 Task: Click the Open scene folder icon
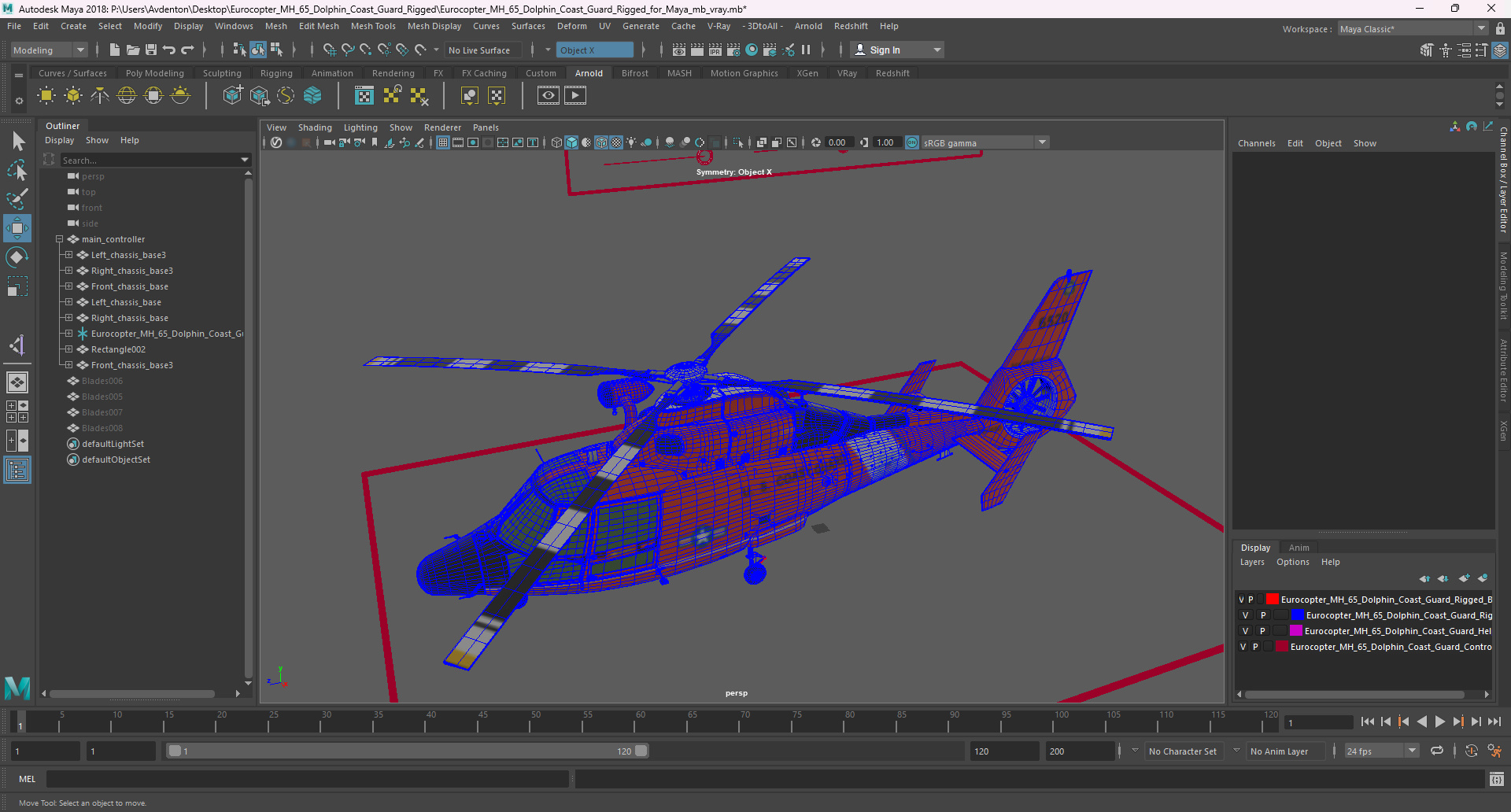[x=133, y=50]
